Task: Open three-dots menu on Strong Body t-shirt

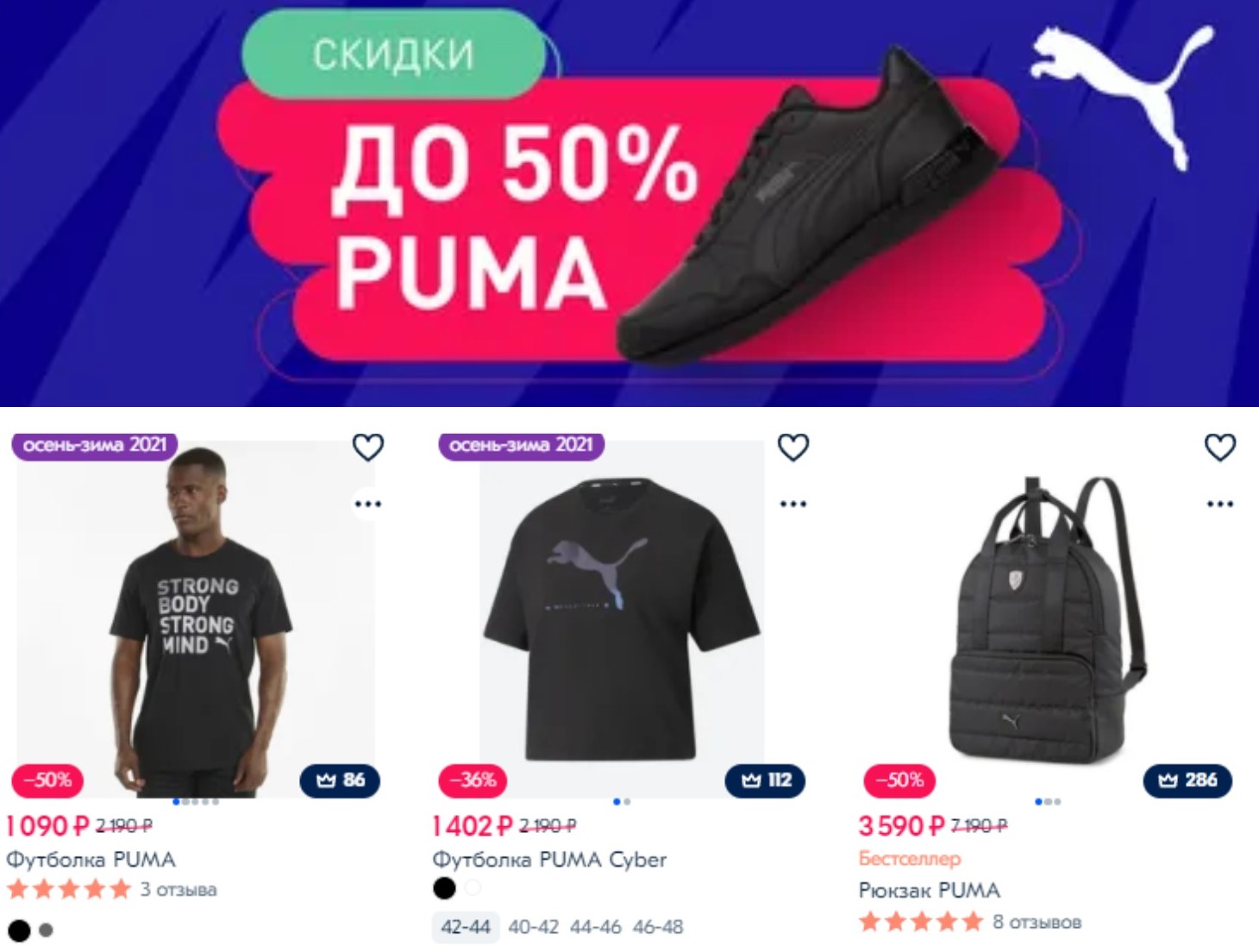Action: point(367,504)
